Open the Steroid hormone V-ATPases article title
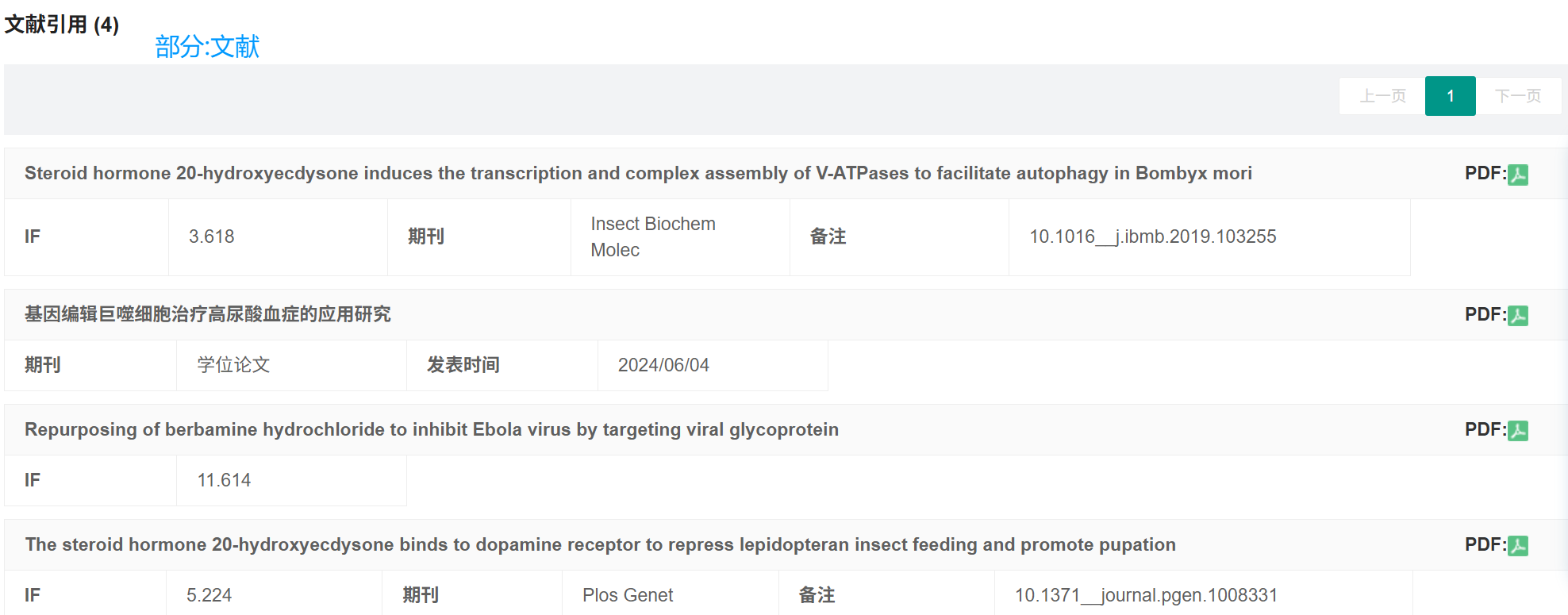The image size is (1568, 615). (x=638, y=173)
